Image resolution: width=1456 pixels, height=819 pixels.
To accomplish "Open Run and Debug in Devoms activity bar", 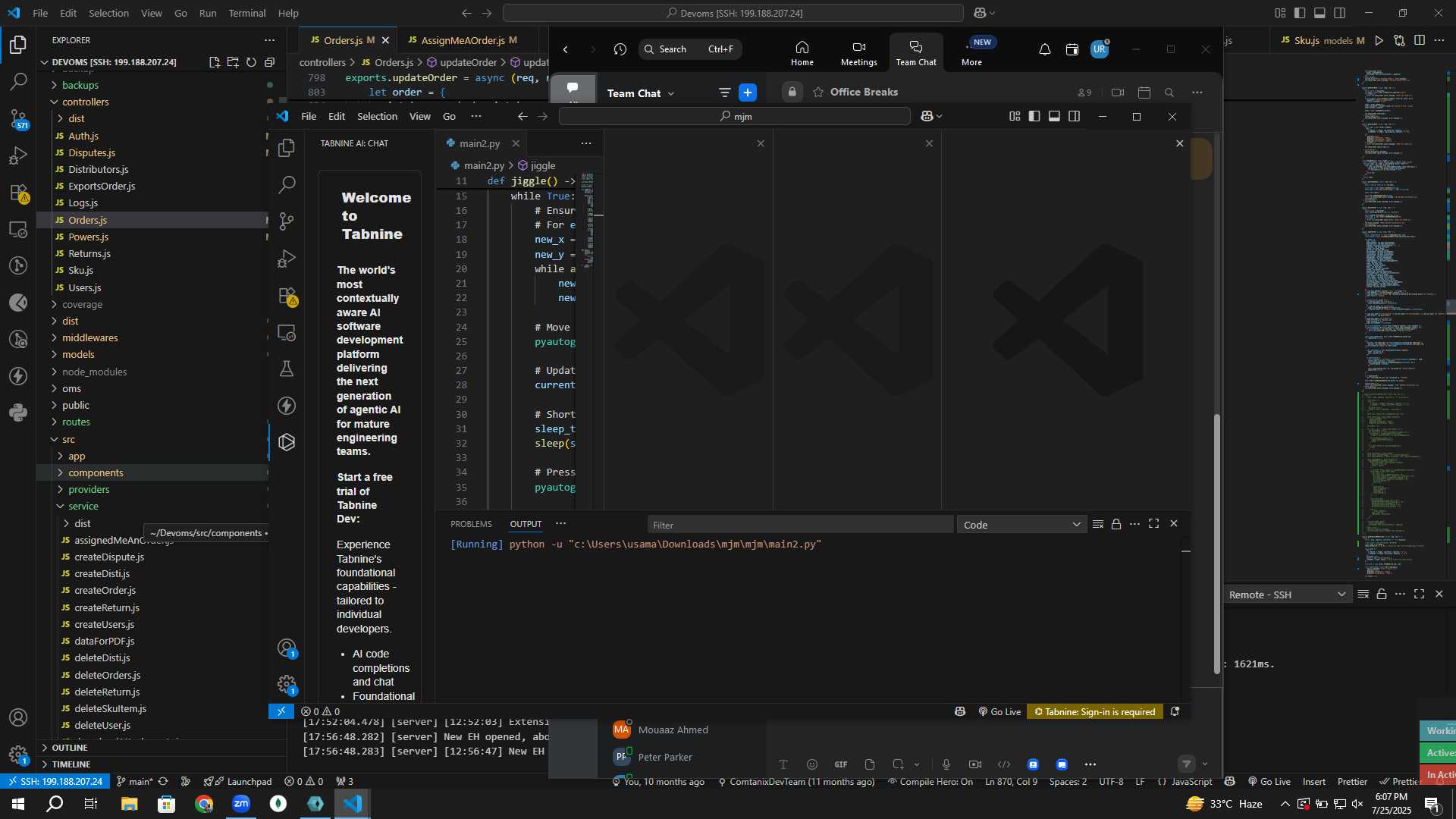I will pos(18,155).
